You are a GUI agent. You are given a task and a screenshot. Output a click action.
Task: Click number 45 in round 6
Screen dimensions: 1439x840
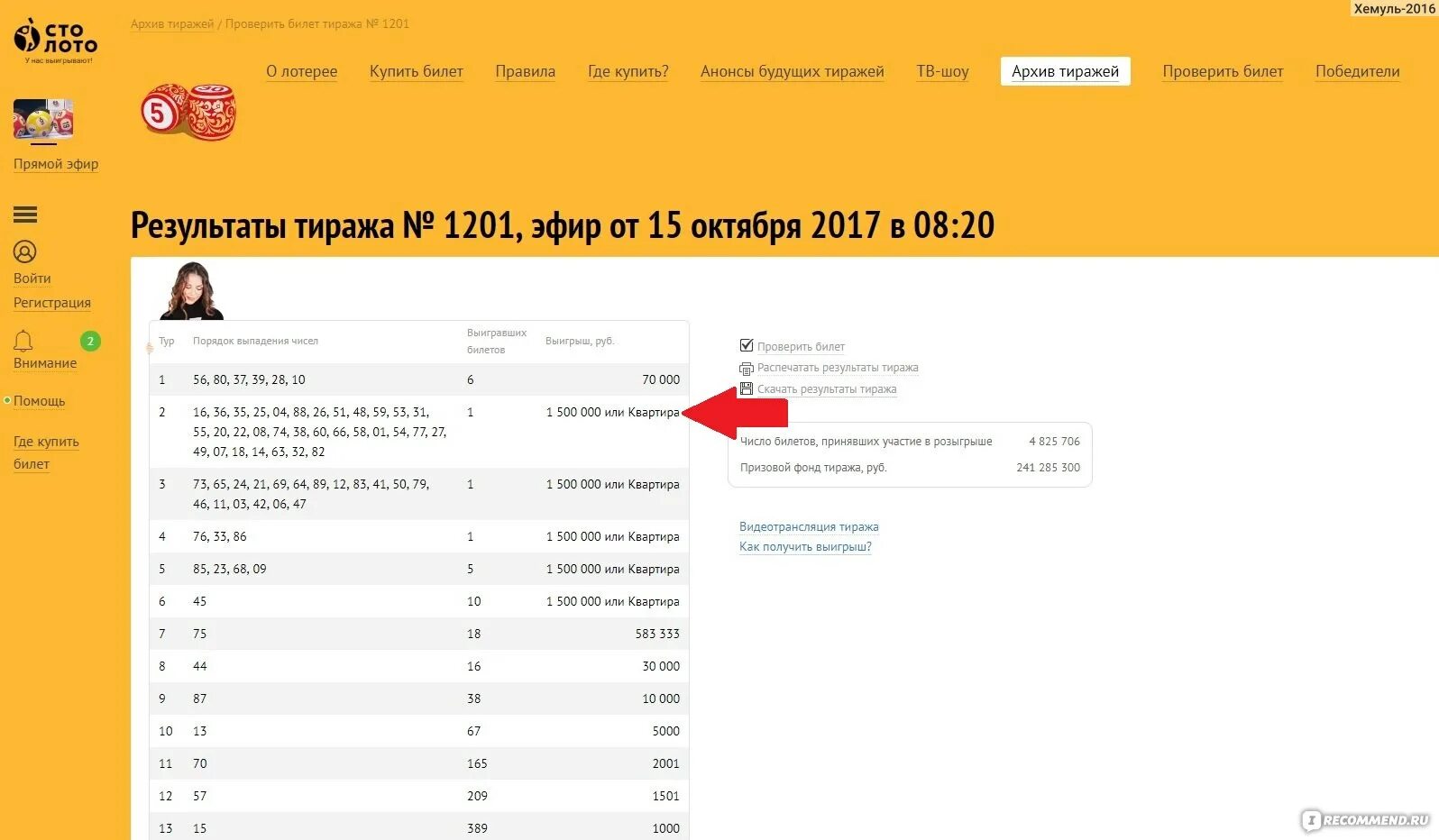pos(200,602)
